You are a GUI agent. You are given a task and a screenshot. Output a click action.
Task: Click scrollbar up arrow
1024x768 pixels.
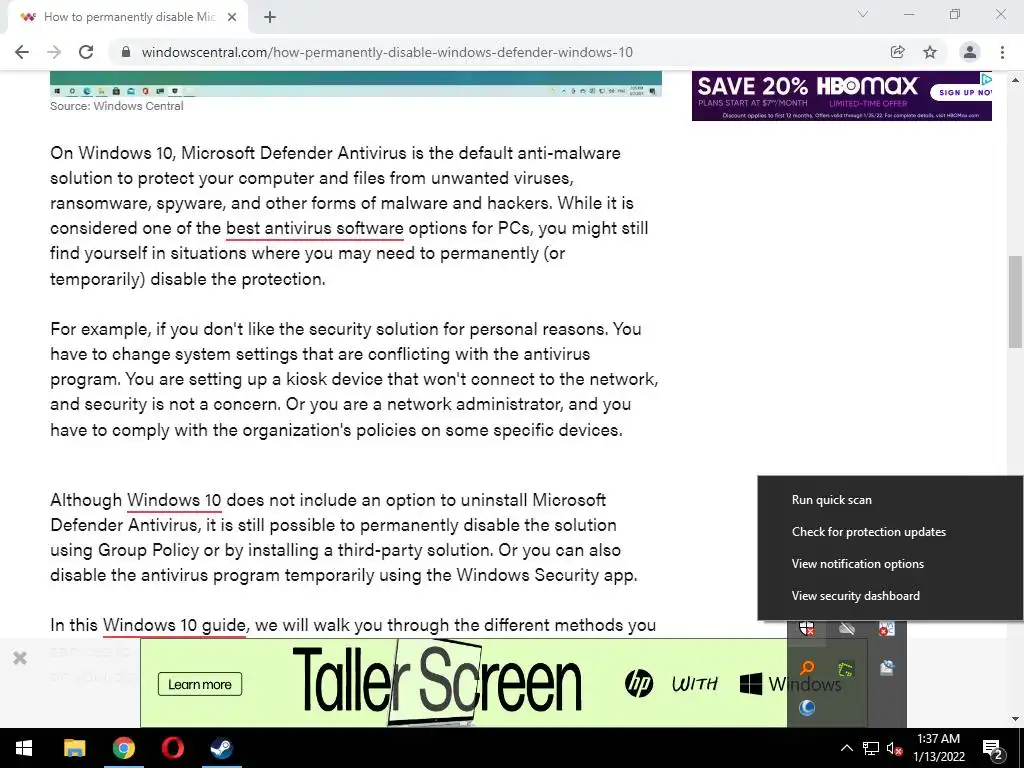point(1015,79)
